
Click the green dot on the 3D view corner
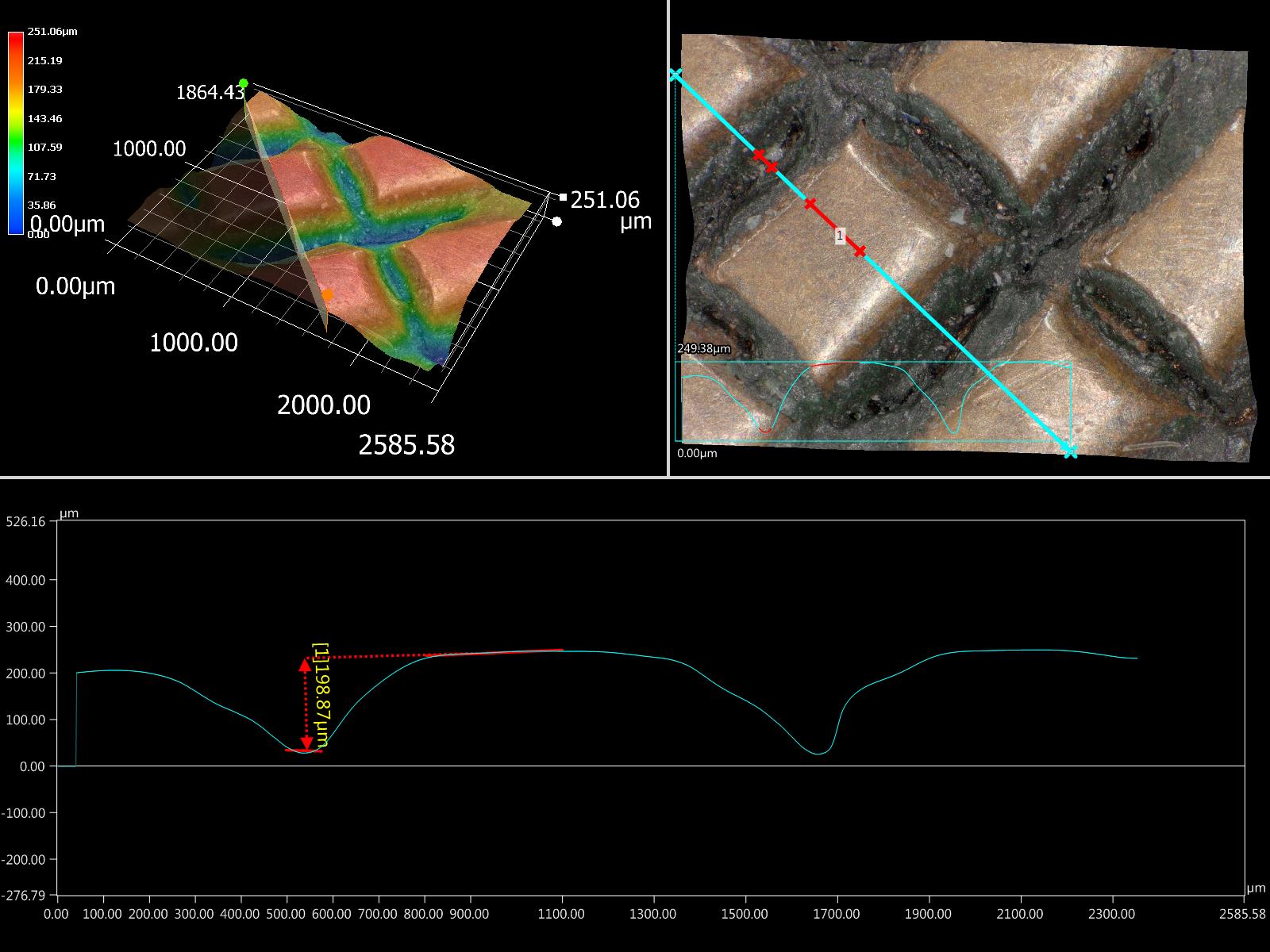[244, 83]
